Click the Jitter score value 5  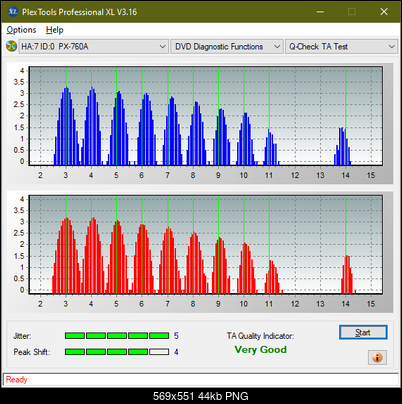point(176,336)
